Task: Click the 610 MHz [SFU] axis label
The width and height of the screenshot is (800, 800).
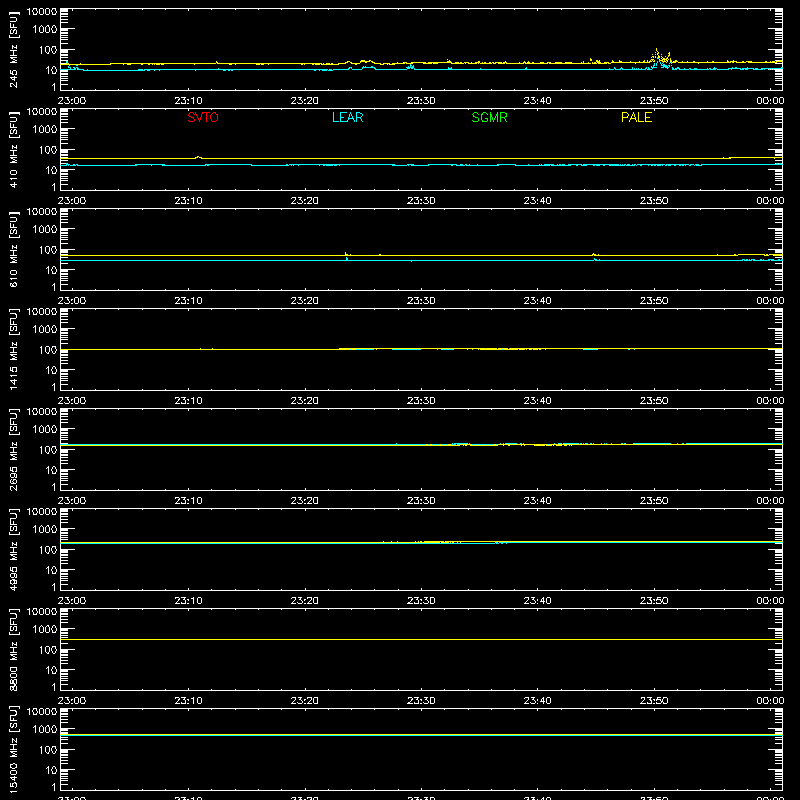Action: [13, 249]
